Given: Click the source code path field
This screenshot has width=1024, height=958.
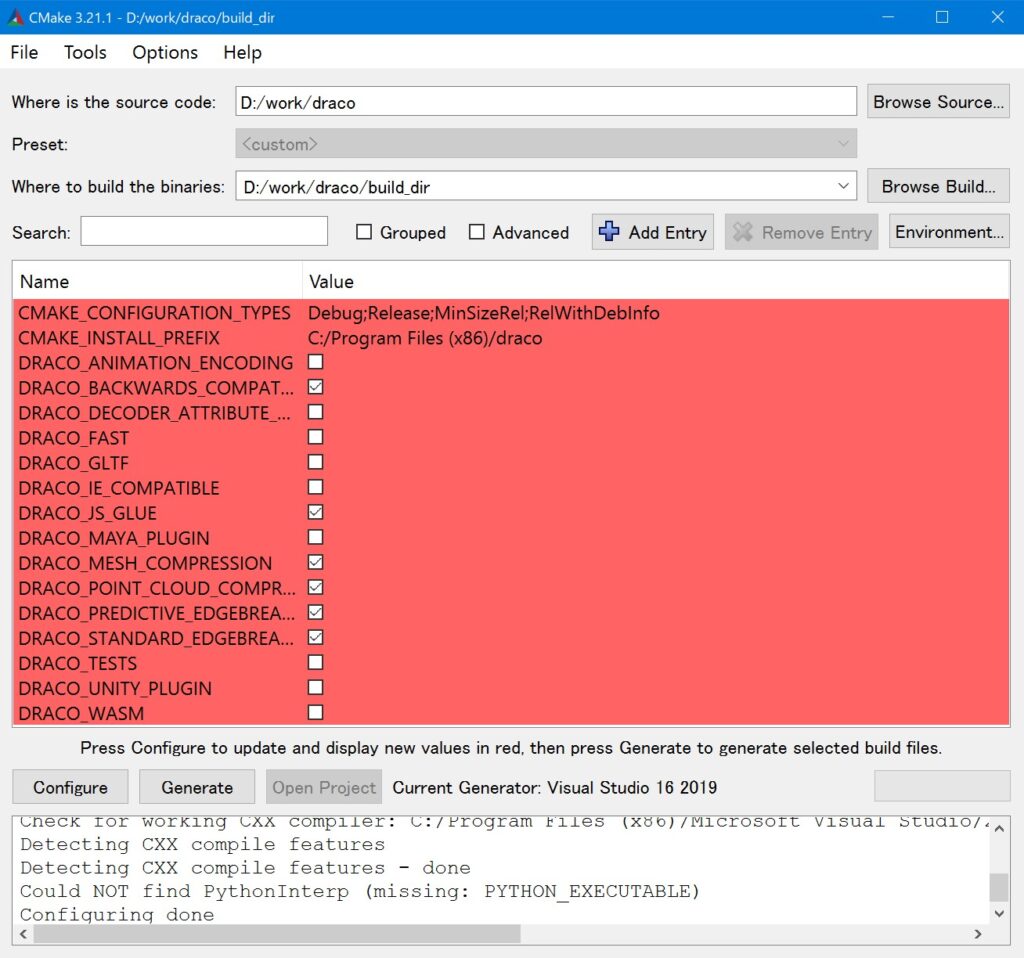Looking at the screenshot, I should click(x=546, y=101).
